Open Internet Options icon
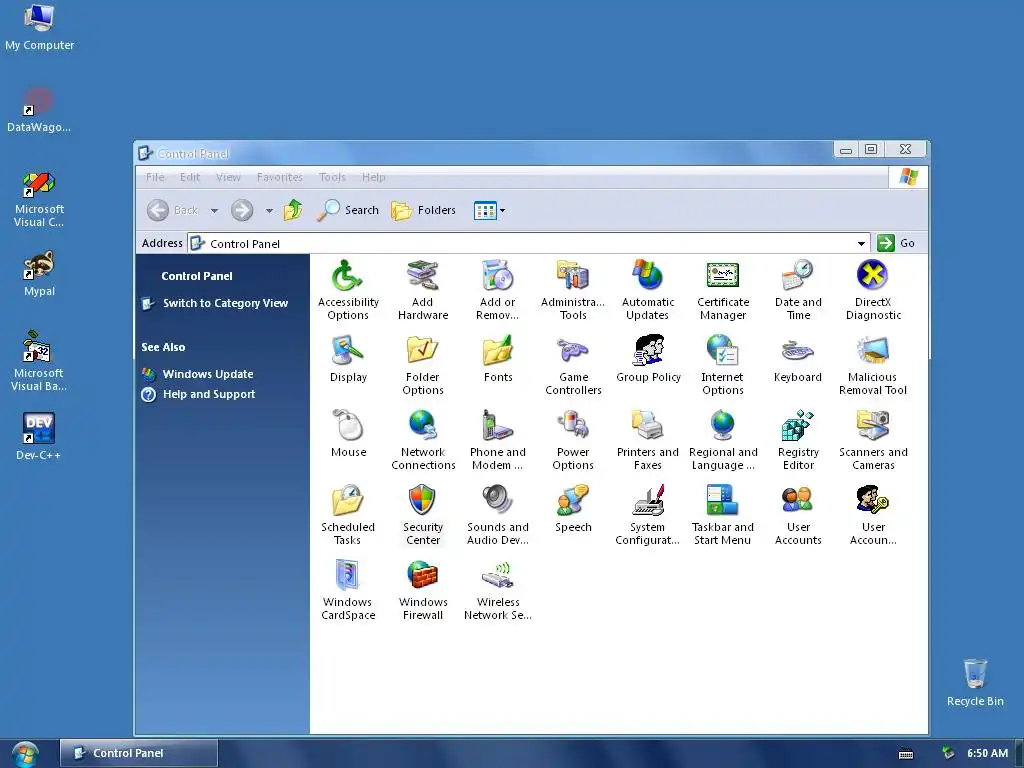The width and height of the screenshot is (1024, 768). tap(722, 364)
